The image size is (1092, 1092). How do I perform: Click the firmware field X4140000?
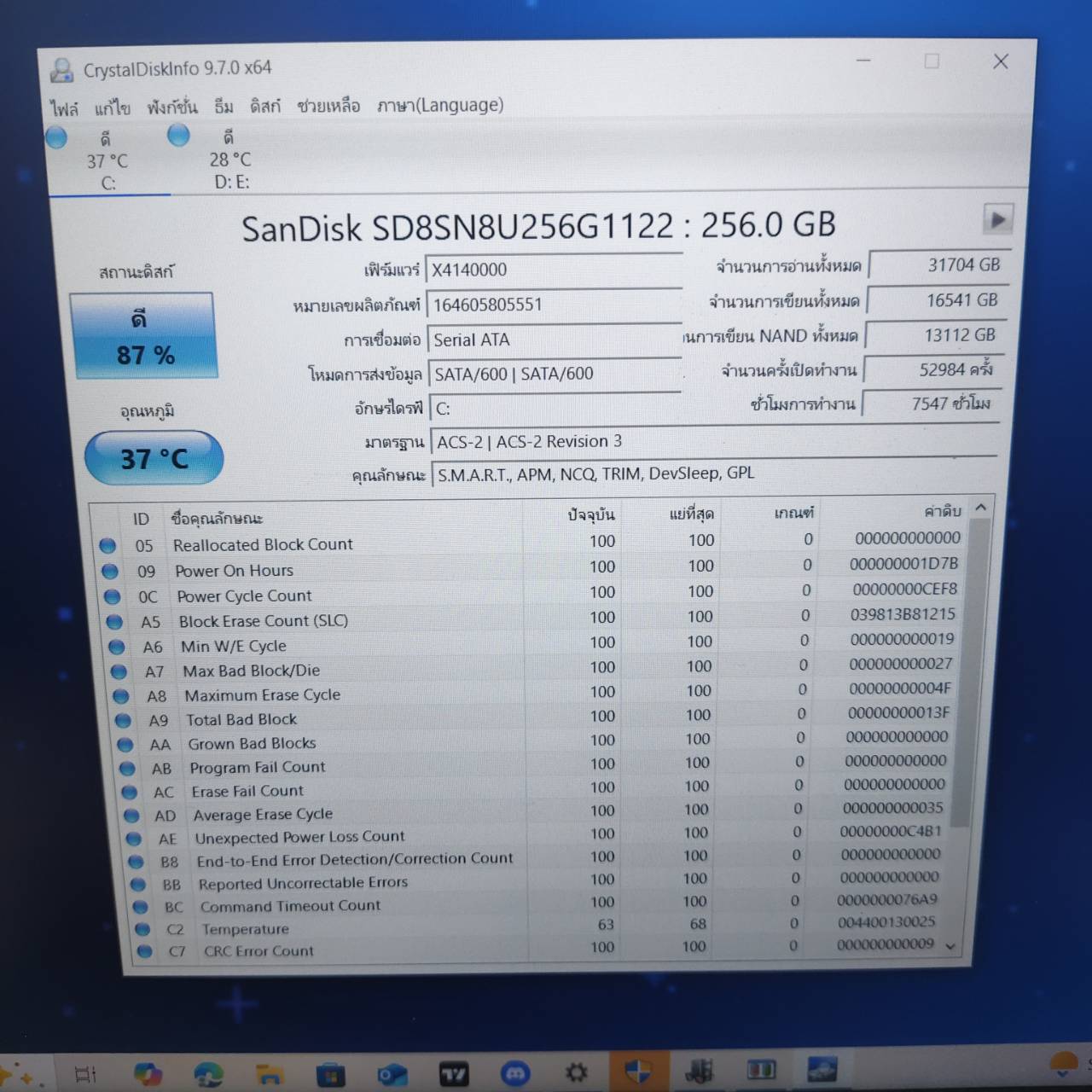point(553,270)
